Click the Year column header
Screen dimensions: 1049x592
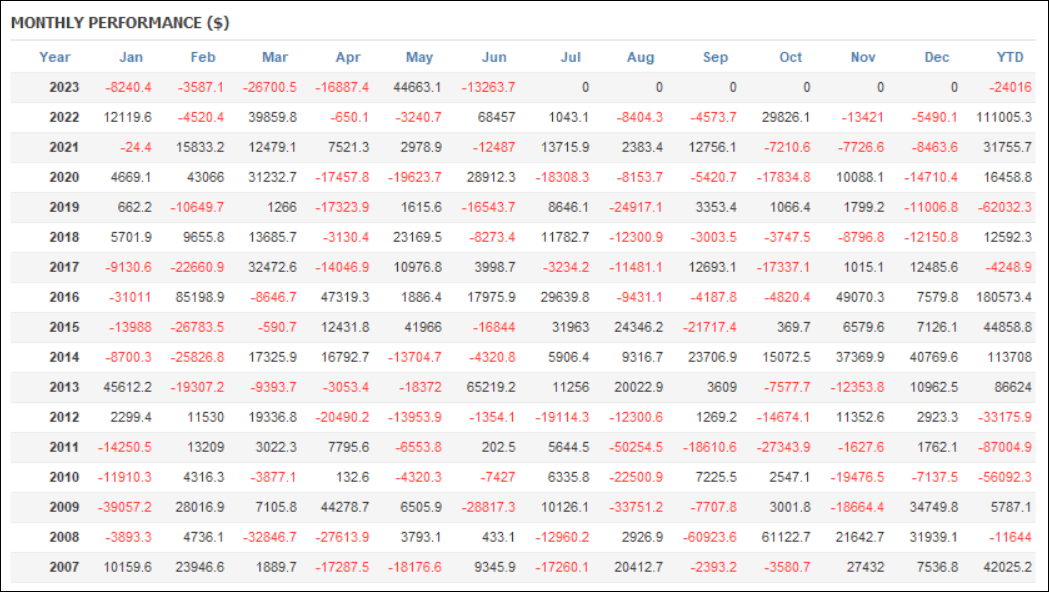[x=54, y=58]
